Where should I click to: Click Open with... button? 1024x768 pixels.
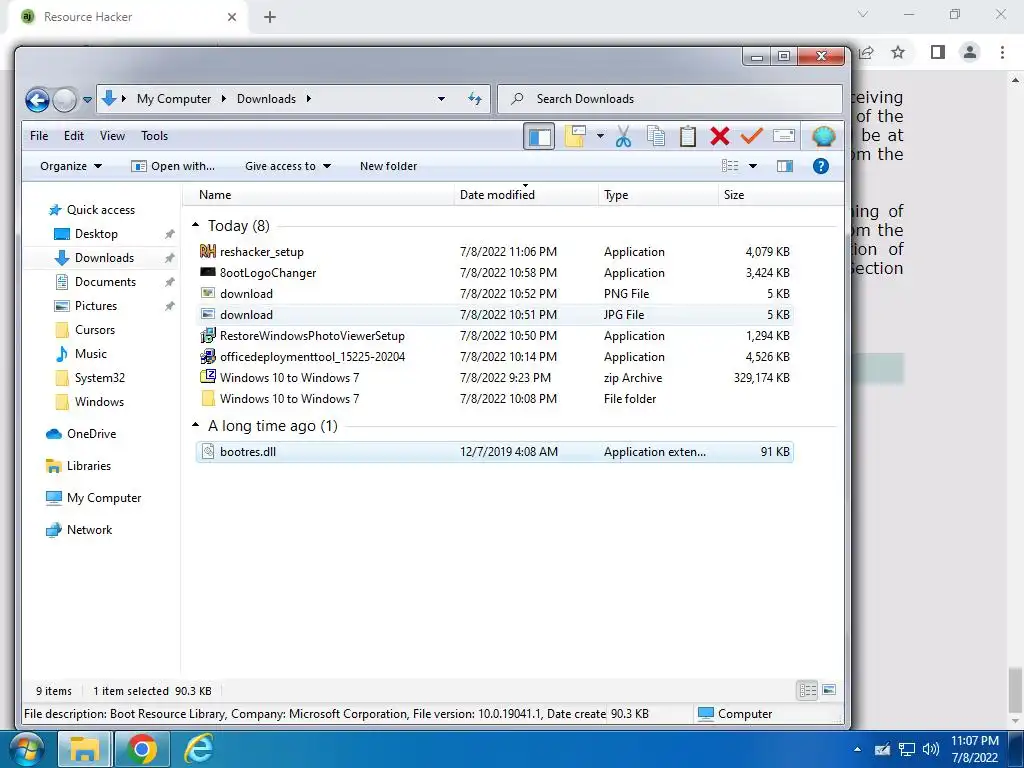(x=173, y=166)
